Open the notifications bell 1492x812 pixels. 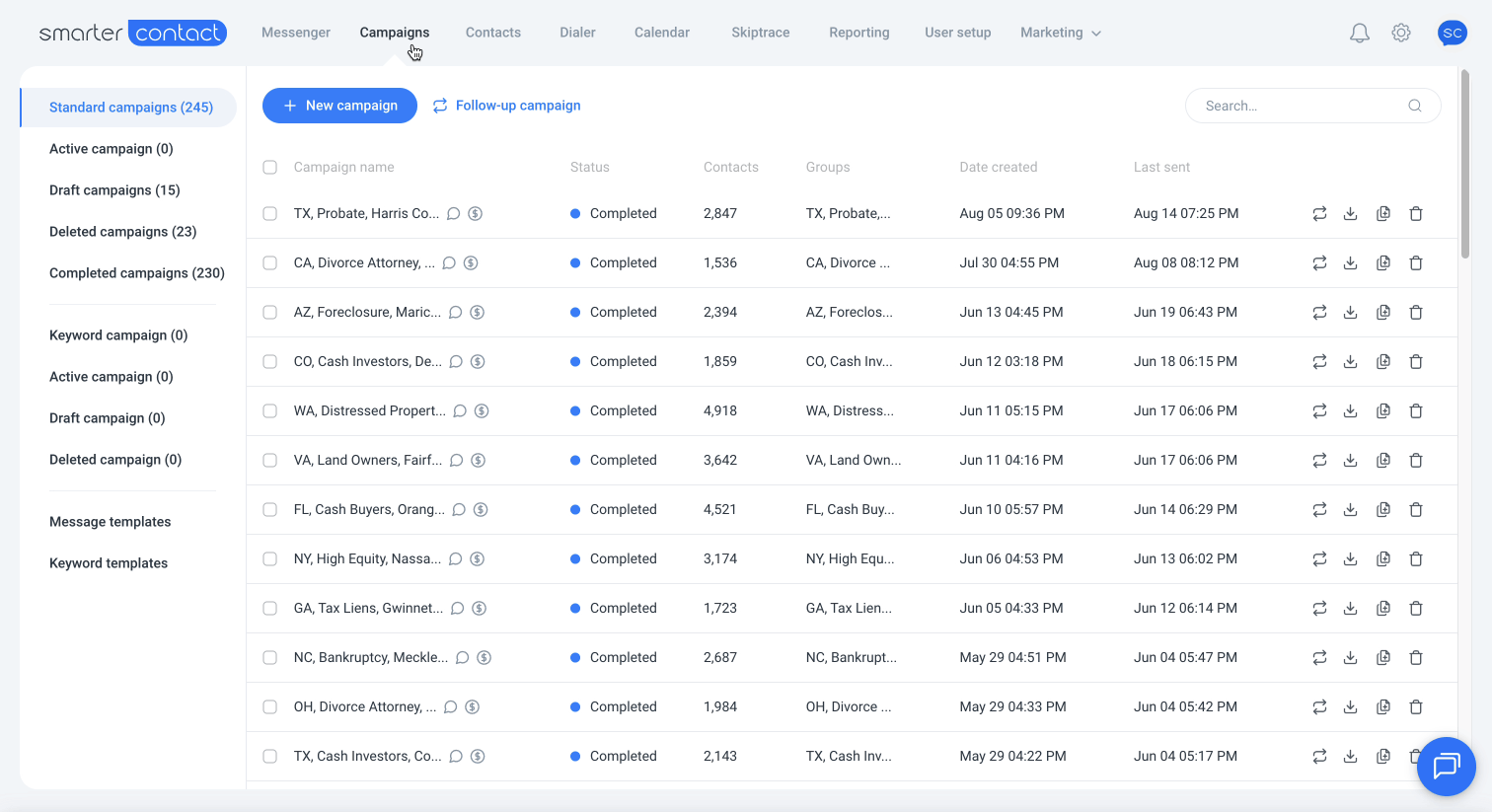click(x=1359, y=33)
